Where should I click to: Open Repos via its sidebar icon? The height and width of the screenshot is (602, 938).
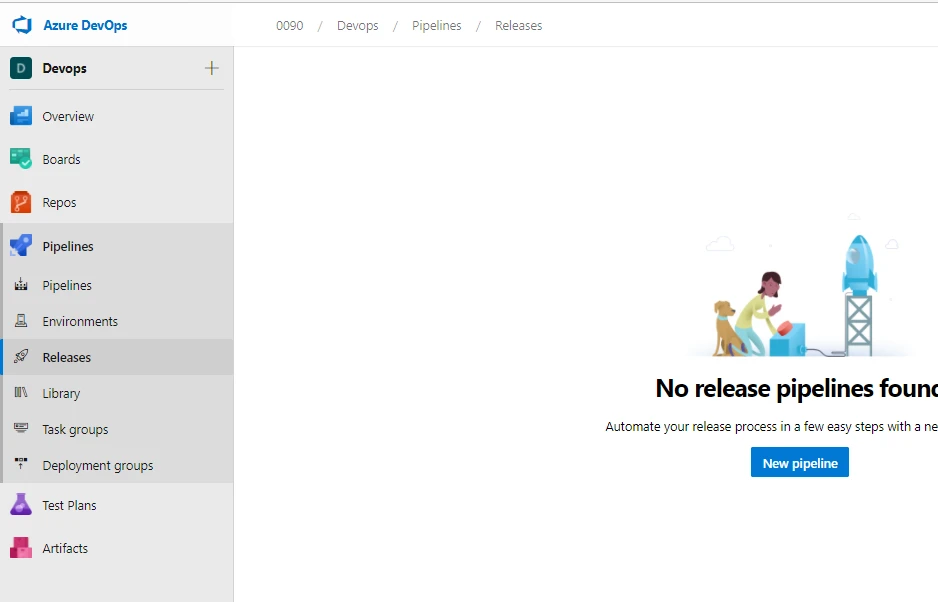click(21, 202)
